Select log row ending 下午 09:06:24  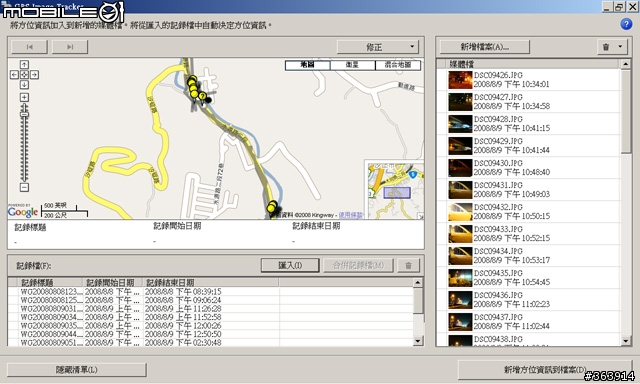[211, 300]
